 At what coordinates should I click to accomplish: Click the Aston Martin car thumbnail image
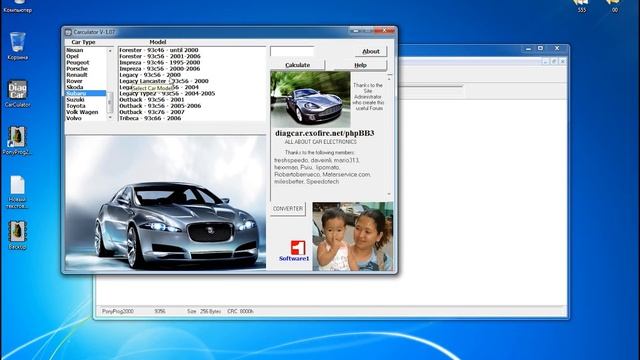[x=310, y=99]
